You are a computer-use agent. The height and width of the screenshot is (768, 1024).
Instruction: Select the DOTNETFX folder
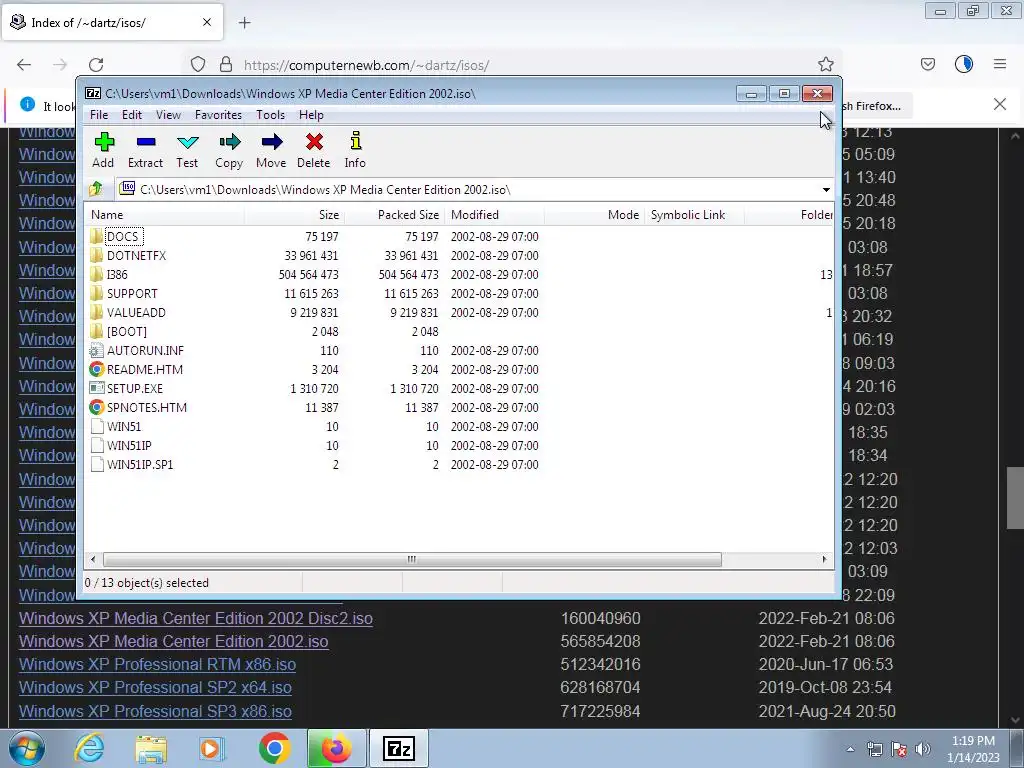tap(136, 255)
